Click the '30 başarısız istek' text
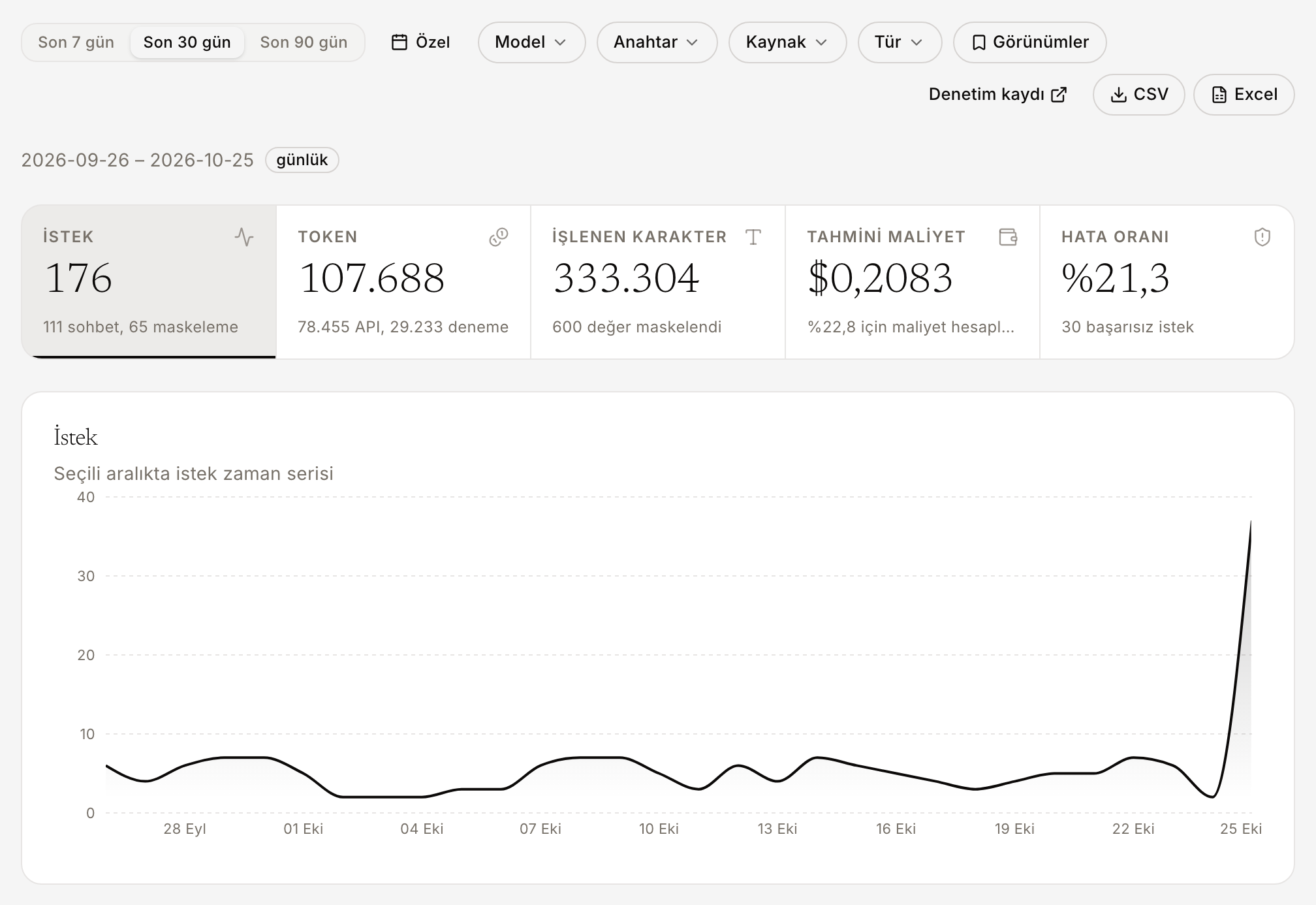The image size is (1316, 905). coord(1127,327)
